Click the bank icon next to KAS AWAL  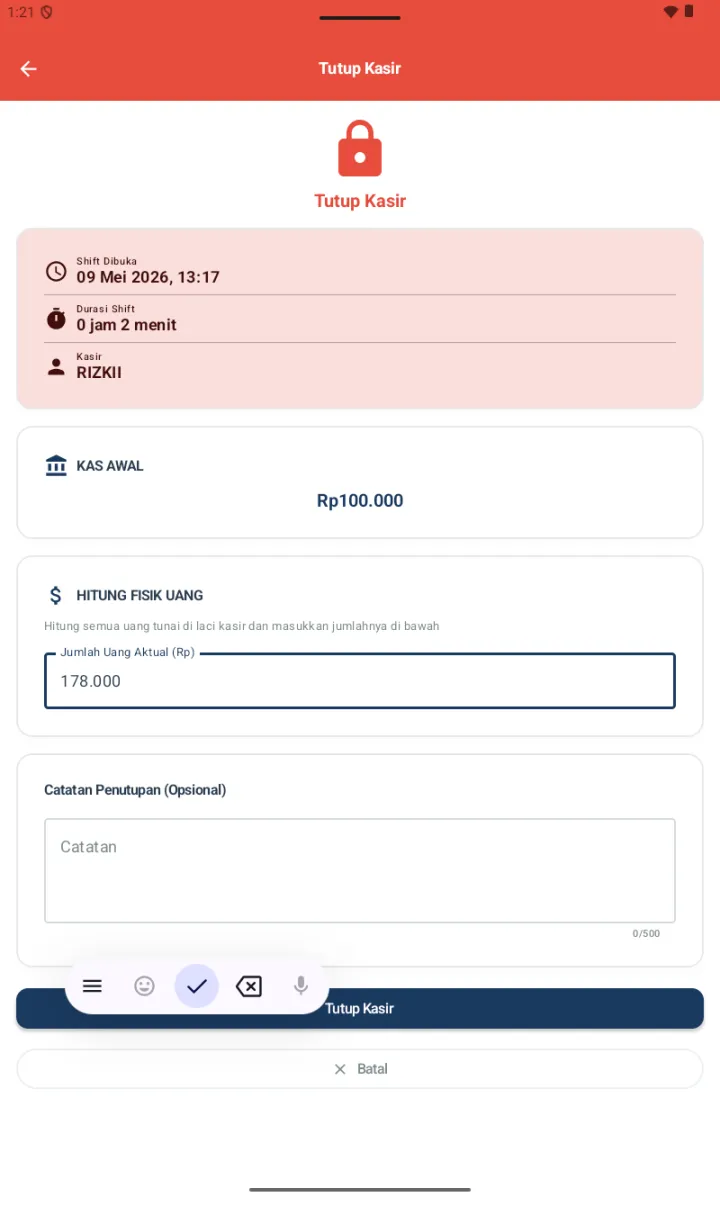[x=56, y=466]
